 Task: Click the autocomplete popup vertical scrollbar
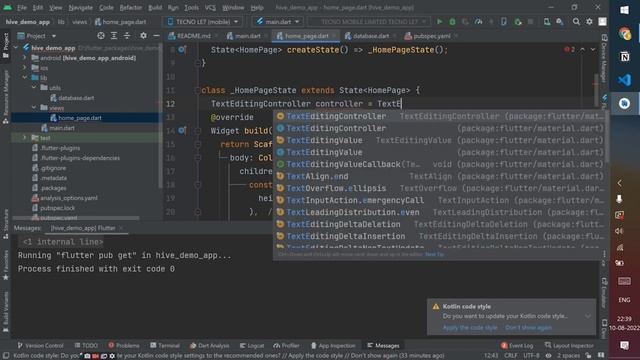606,135
